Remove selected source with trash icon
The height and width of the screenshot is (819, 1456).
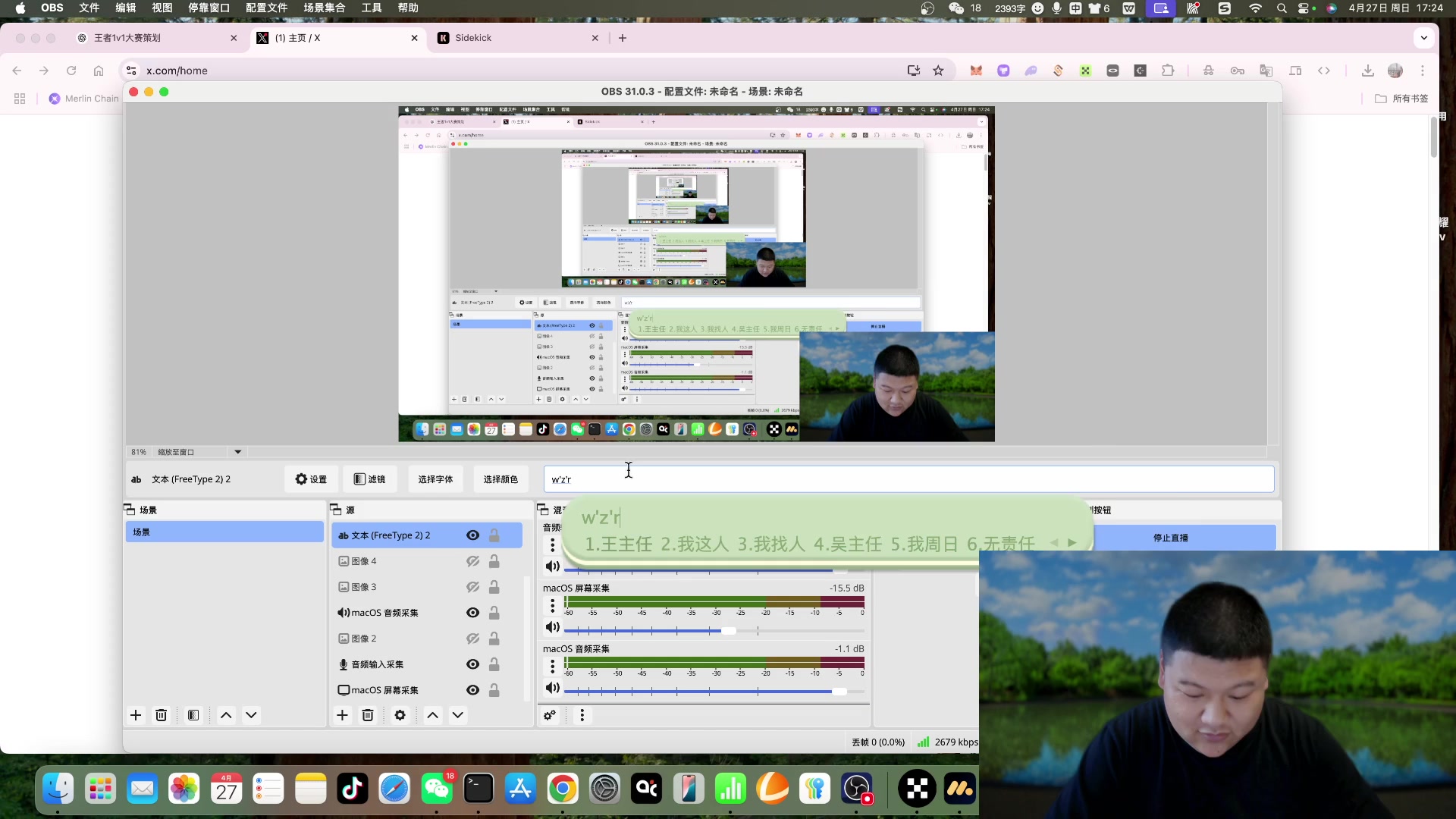click(x=368, y=715)
